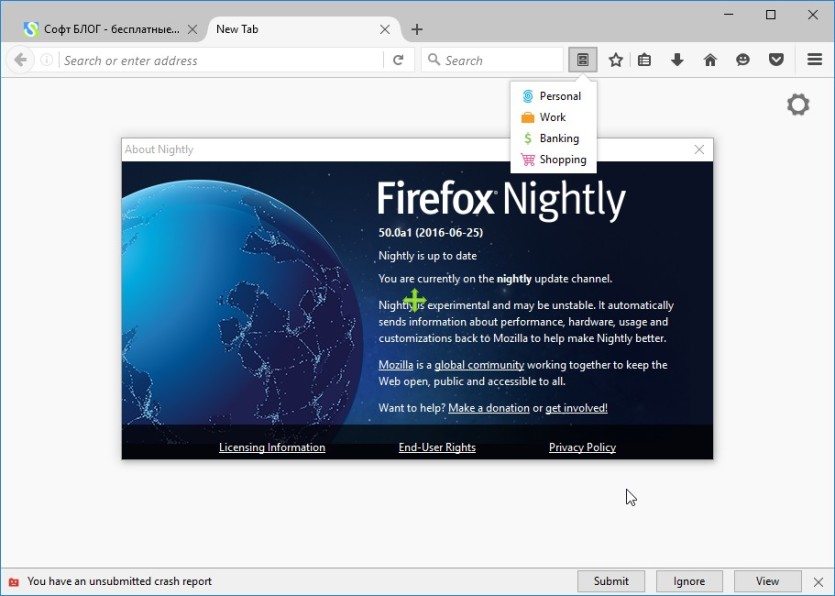This screenshot has width=835, height=596.
Task: Open a new tab with plus button
Action: [x=417, y=29]
